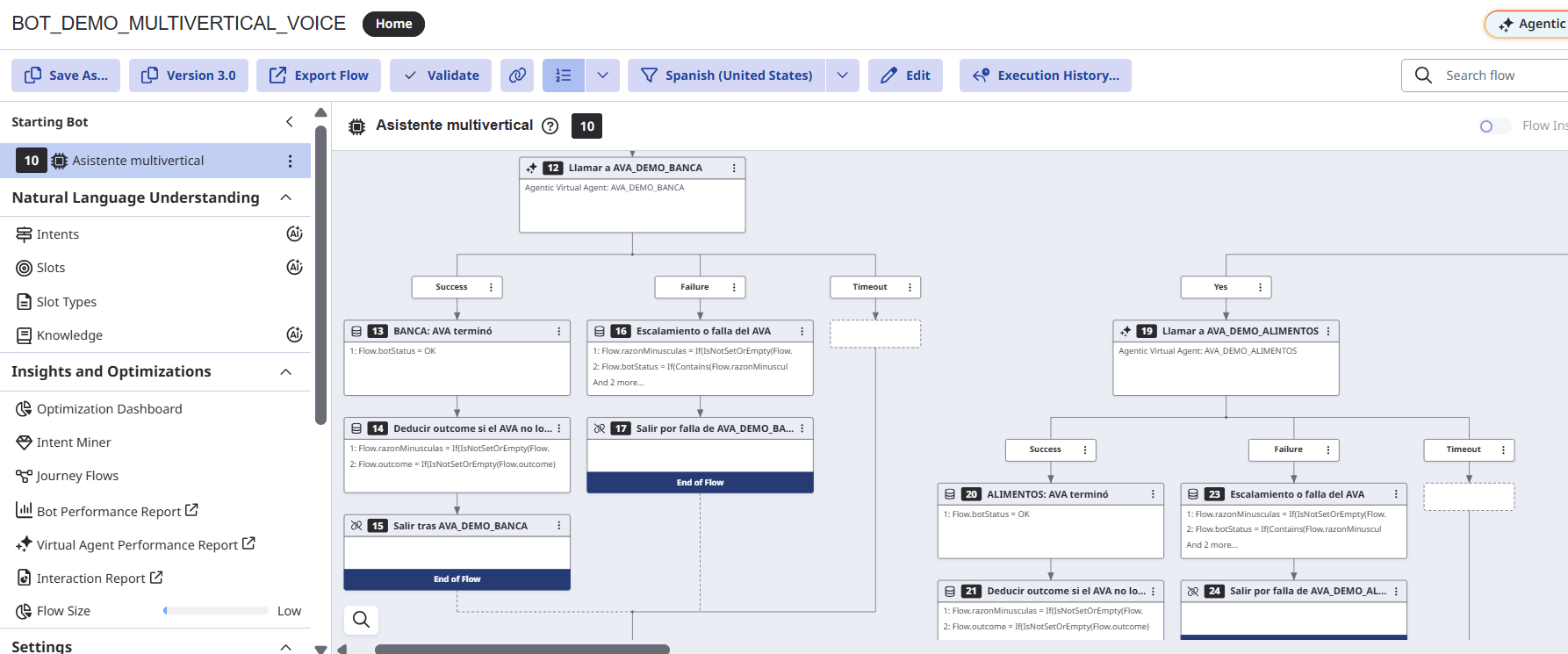The height and width of the screenshot is (654, 1568).
Task: Toggle the Flow Insights switch
Action: point(1493,126)
